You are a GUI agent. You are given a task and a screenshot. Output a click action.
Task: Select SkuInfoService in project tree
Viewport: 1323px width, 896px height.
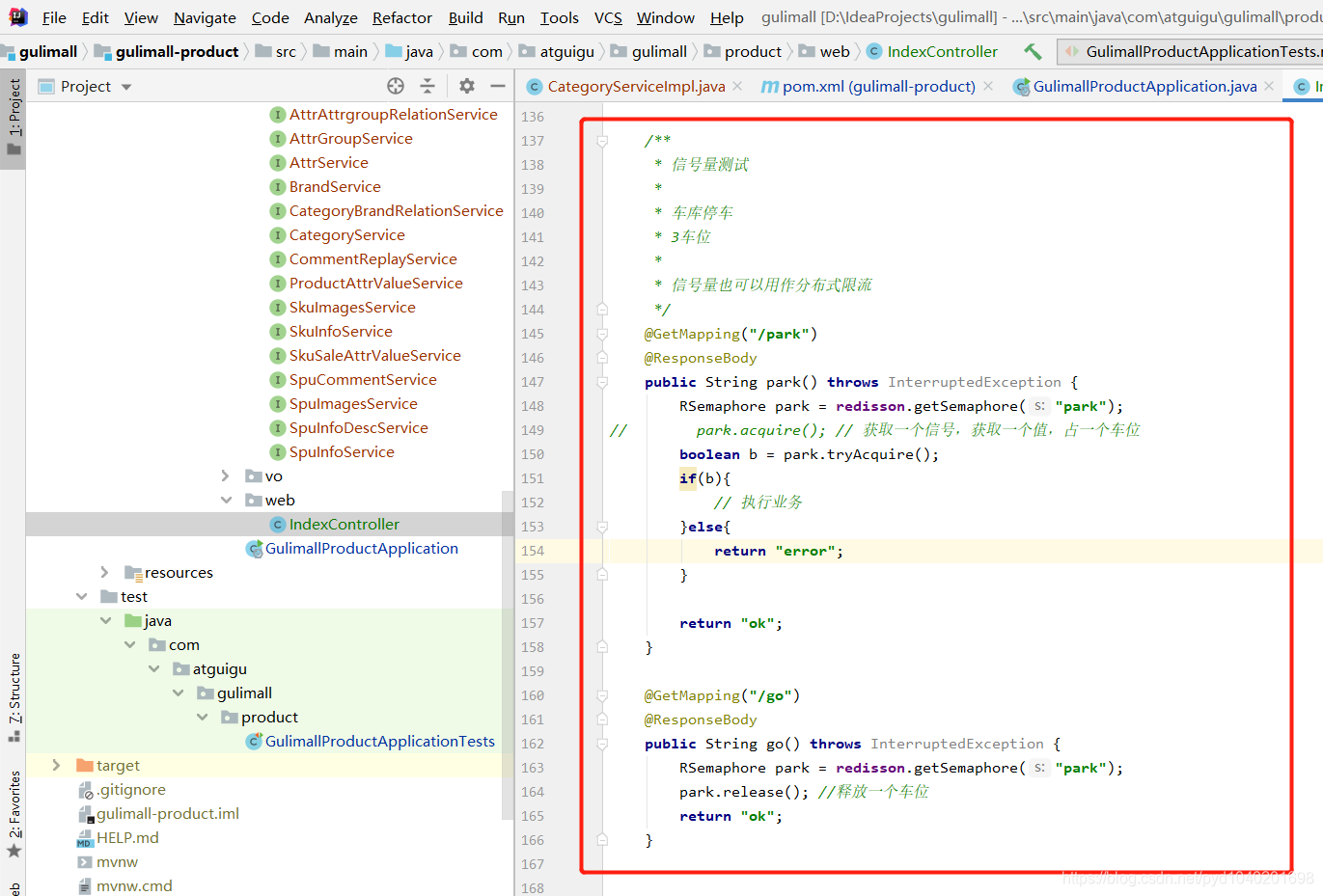click(x=341, y=332)
